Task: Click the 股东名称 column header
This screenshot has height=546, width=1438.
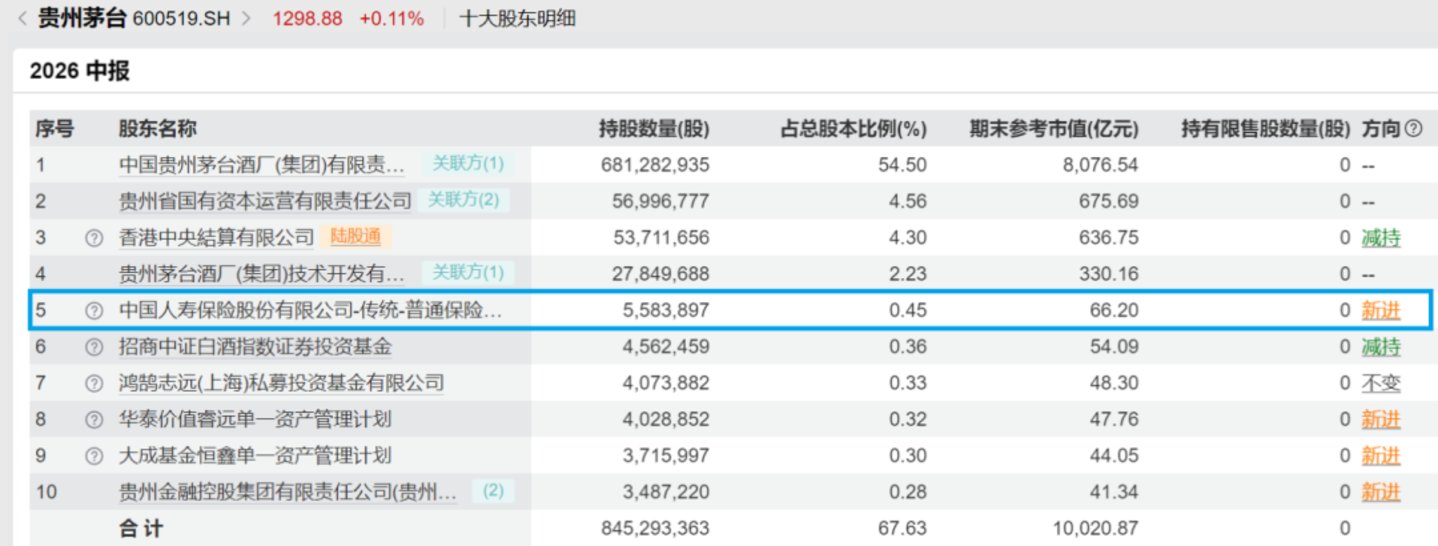Action: pos(158,128)
